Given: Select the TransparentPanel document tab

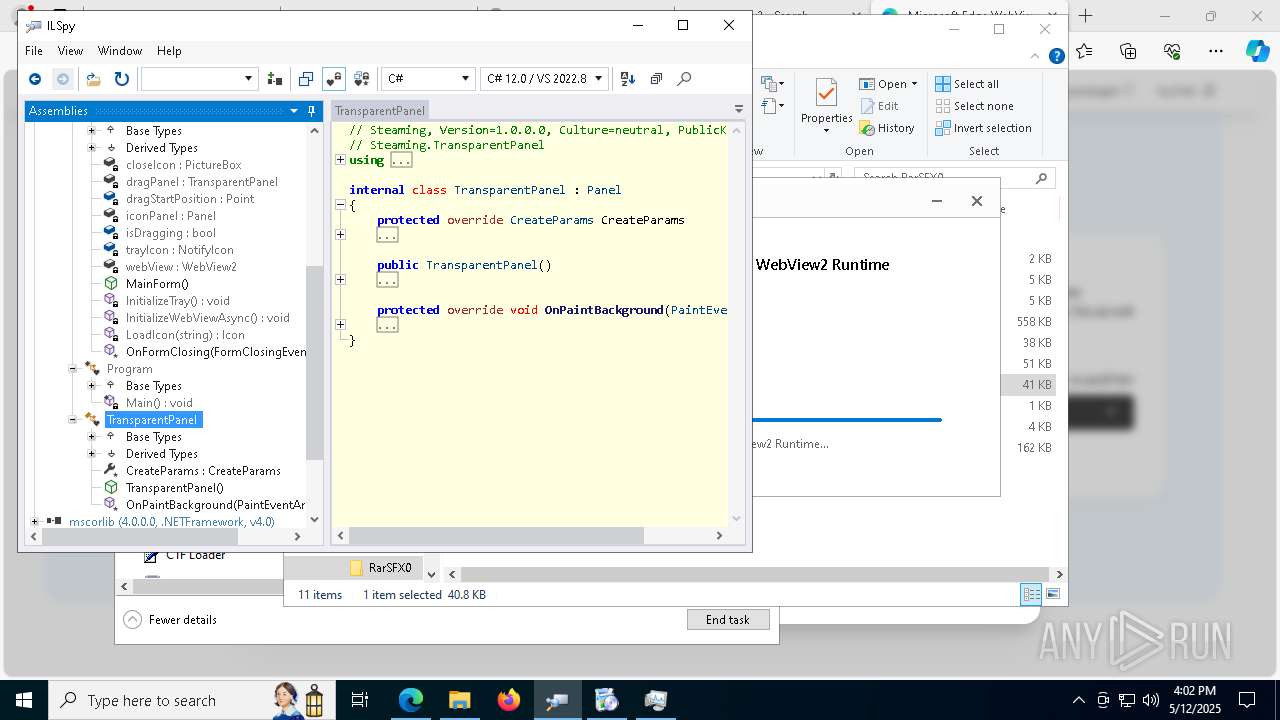Looking at the screenshot, I should (380, 111).
